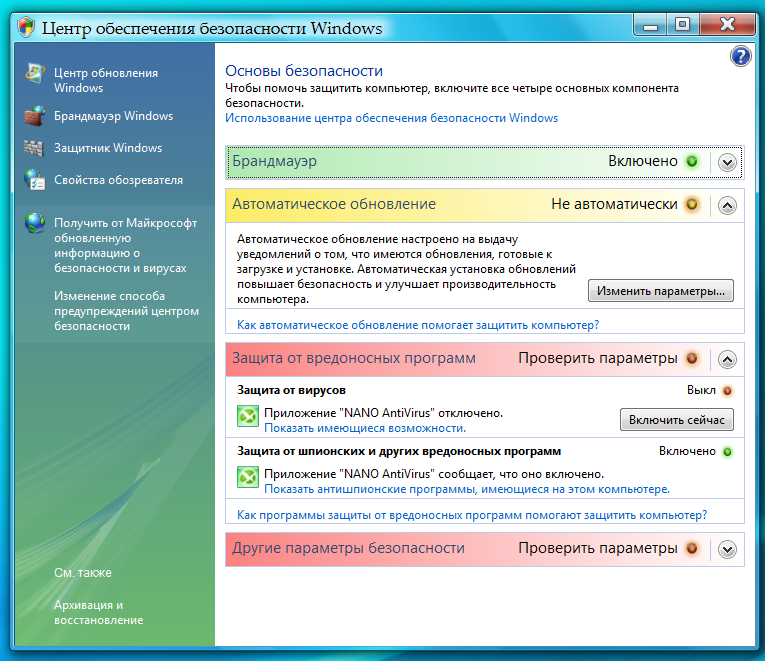This screenshot has height=661, width=765.
Task: Click the Windows Update Center sidebar icon
Action: click(x=35, y=74)
